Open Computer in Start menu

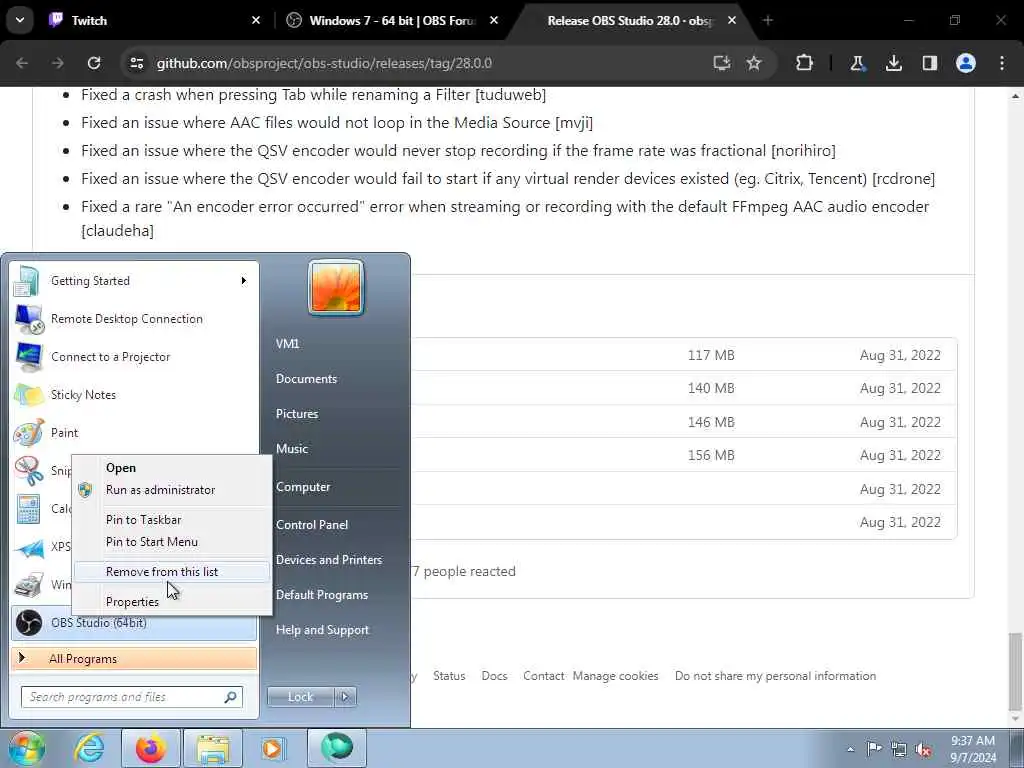point(303,487)
